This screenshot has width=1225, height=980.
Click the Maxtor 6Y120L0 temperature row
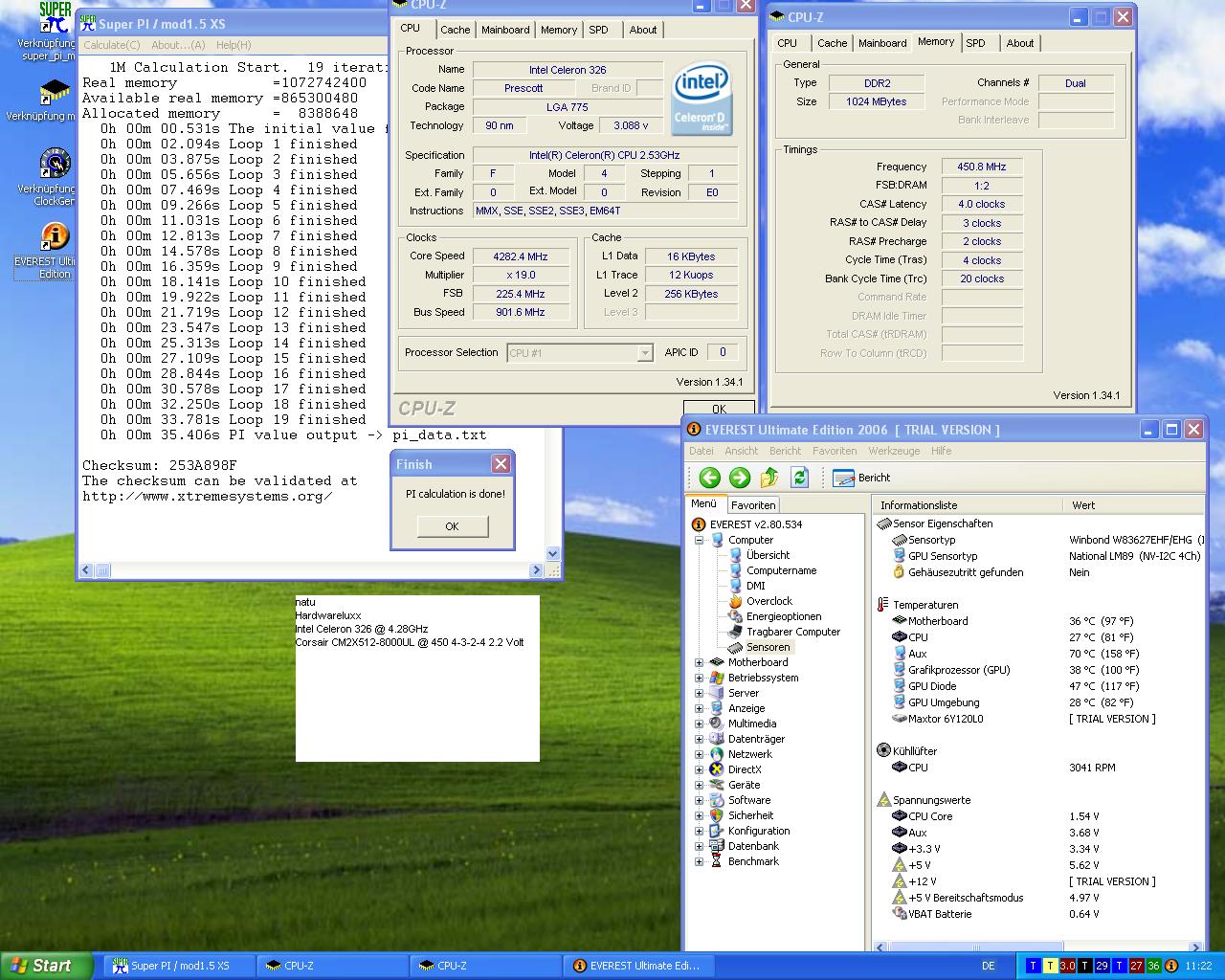point(1038,719)
